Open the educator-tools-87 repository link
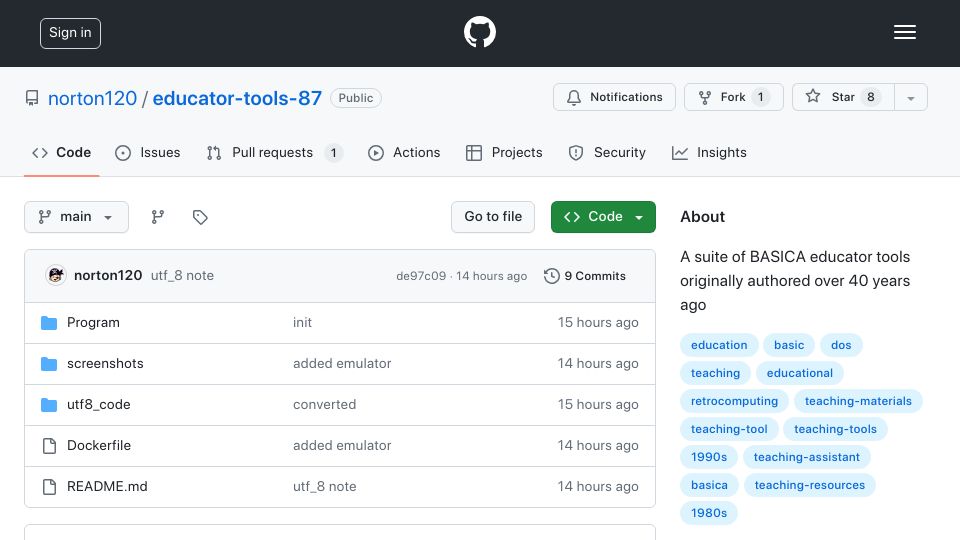Image resolution: width=960 pixels, height=540 pixels. [237, 98]
